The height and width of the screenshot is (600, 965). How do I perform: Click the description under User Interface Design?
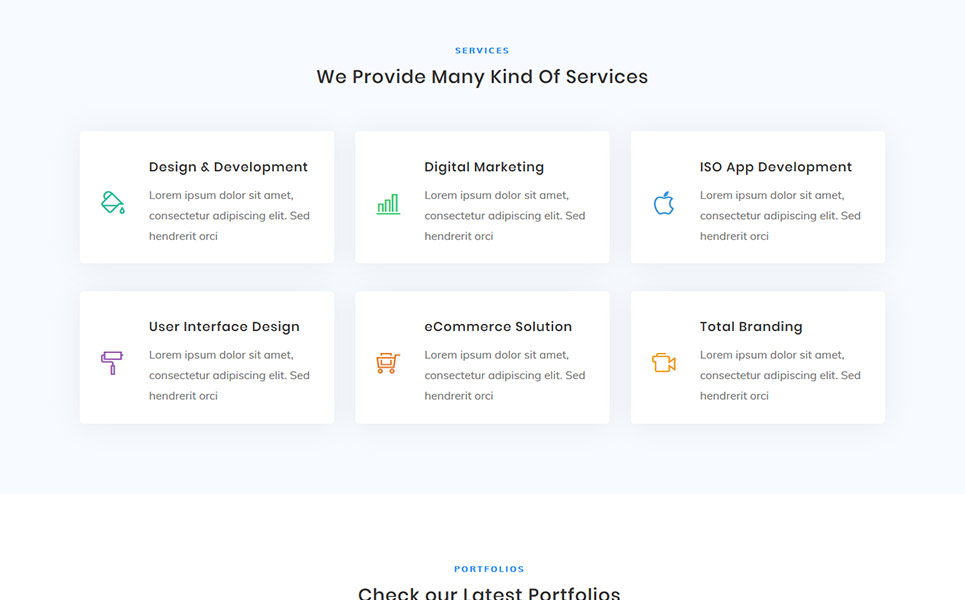click(x=229, y=375)
